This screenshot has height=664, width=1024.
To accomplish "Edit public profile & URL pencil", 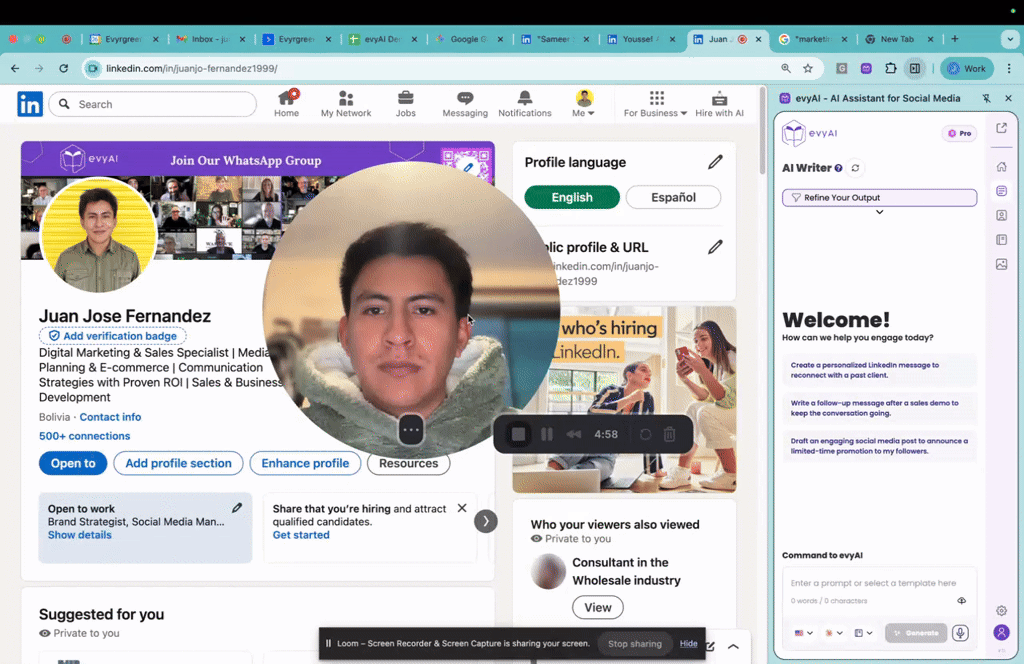I will coord(715,247).
